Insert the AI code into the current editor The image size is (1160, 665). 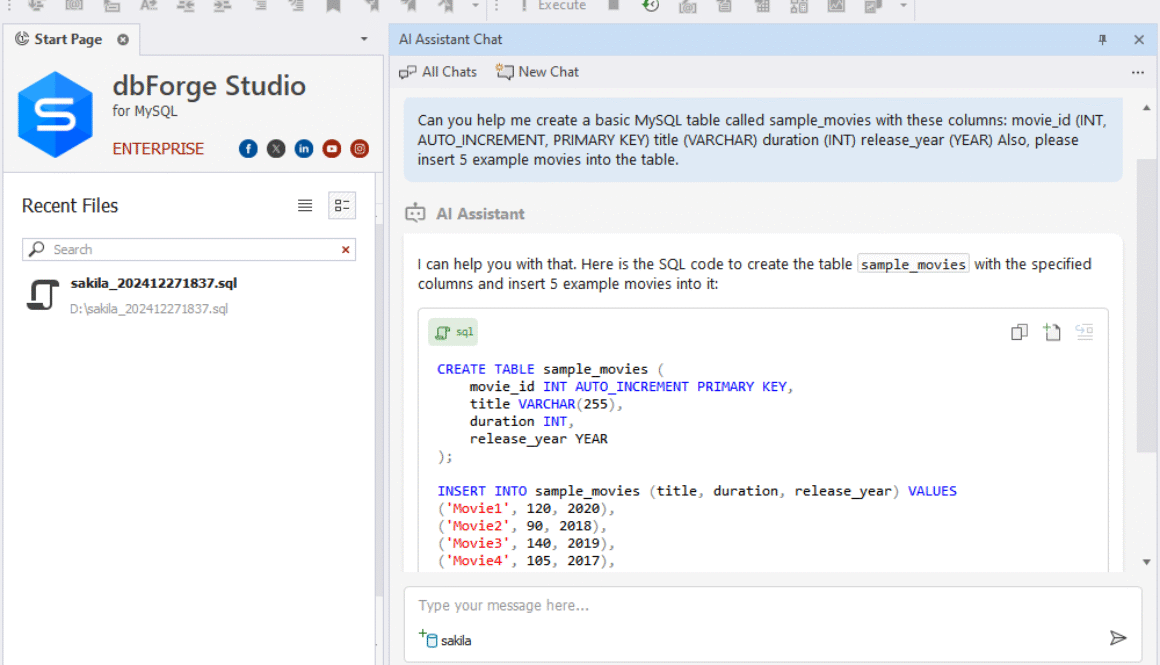pos(1085,332)
